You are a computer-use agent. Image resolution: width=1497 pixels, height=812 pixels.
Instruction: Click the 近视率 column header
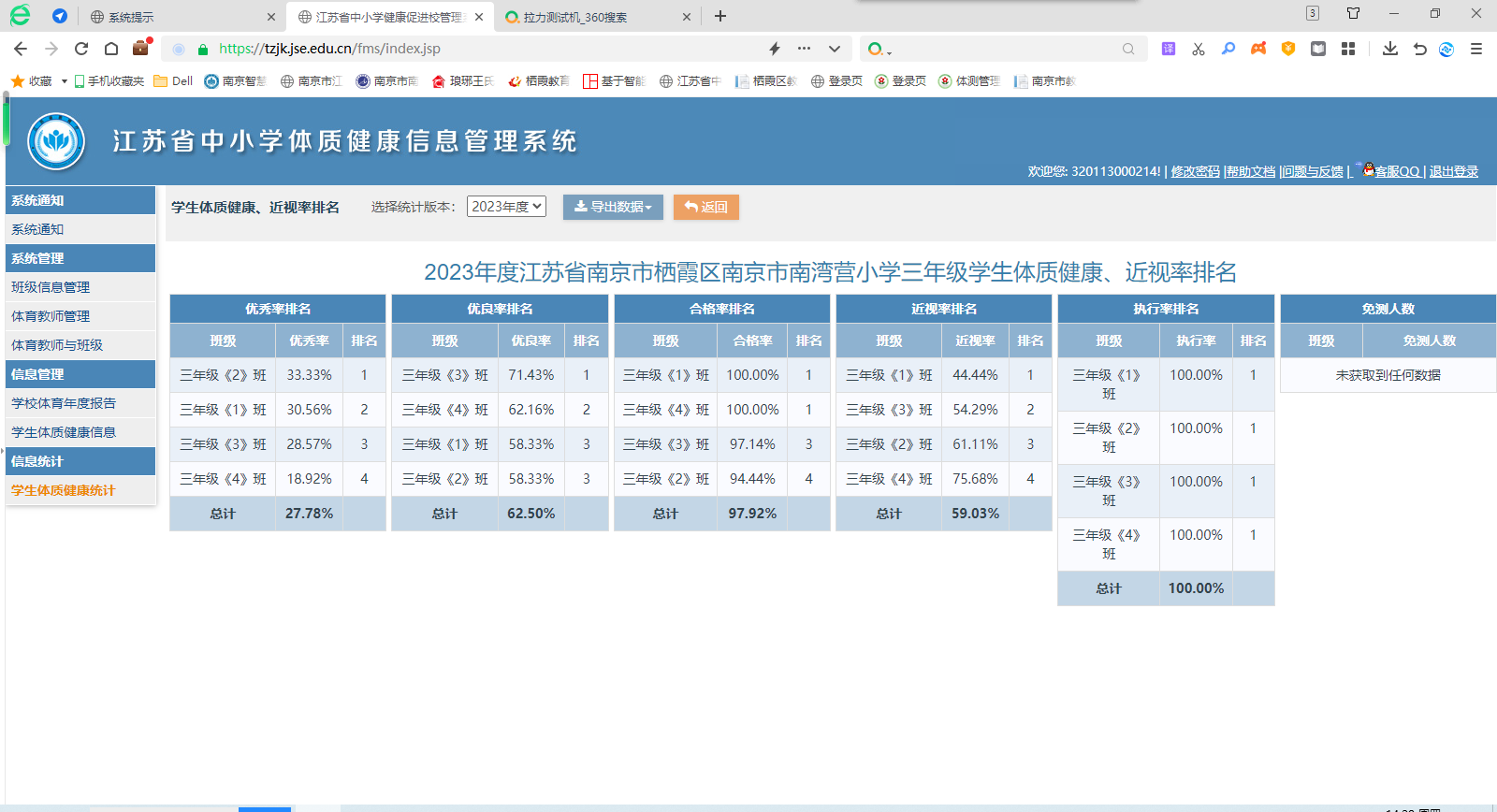[x=975, y=341]
